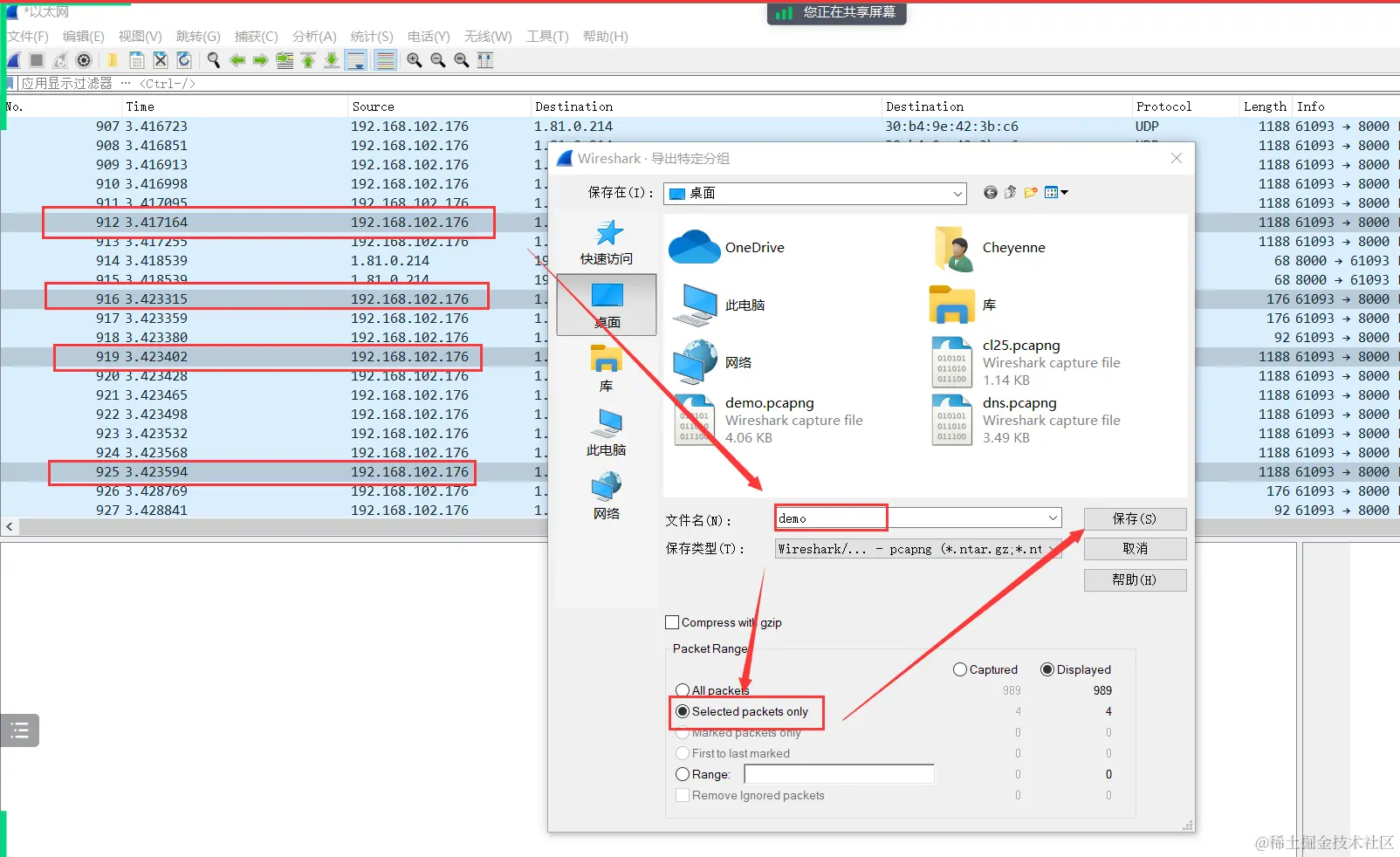Select the demo.pcapng file
The width and height of the screenshot is (1400, 857).
(x=769, y=420)
